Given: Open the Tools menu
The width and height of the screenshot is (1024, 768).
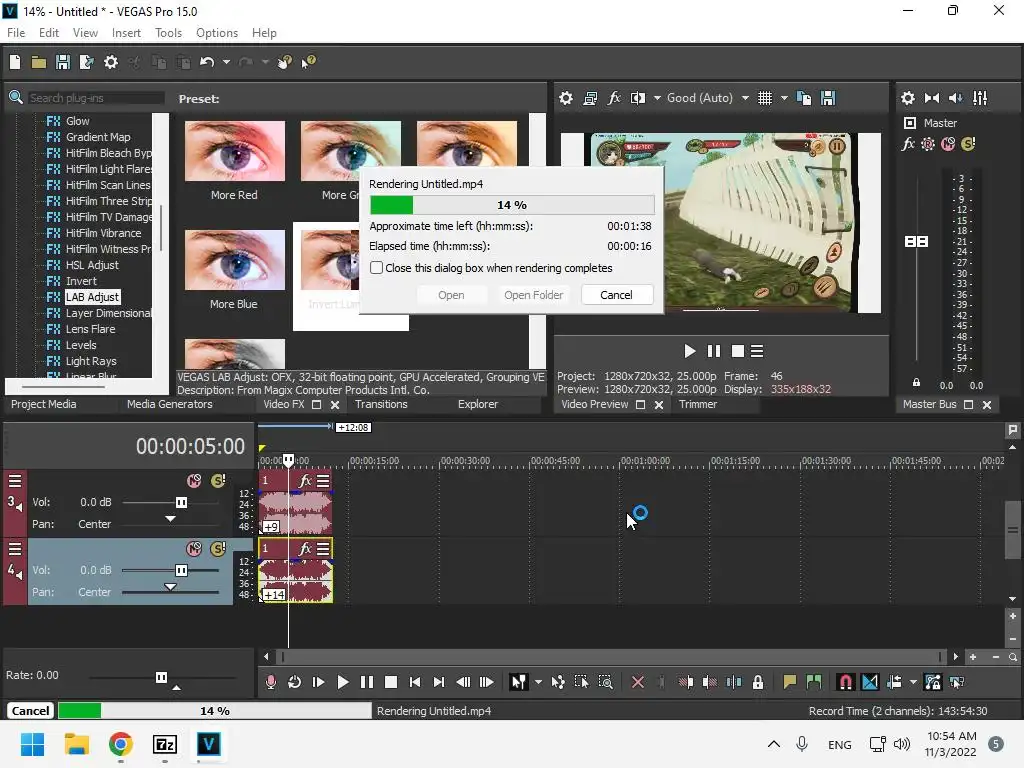Looking at the screenshot, I should [x=168, y=33].
